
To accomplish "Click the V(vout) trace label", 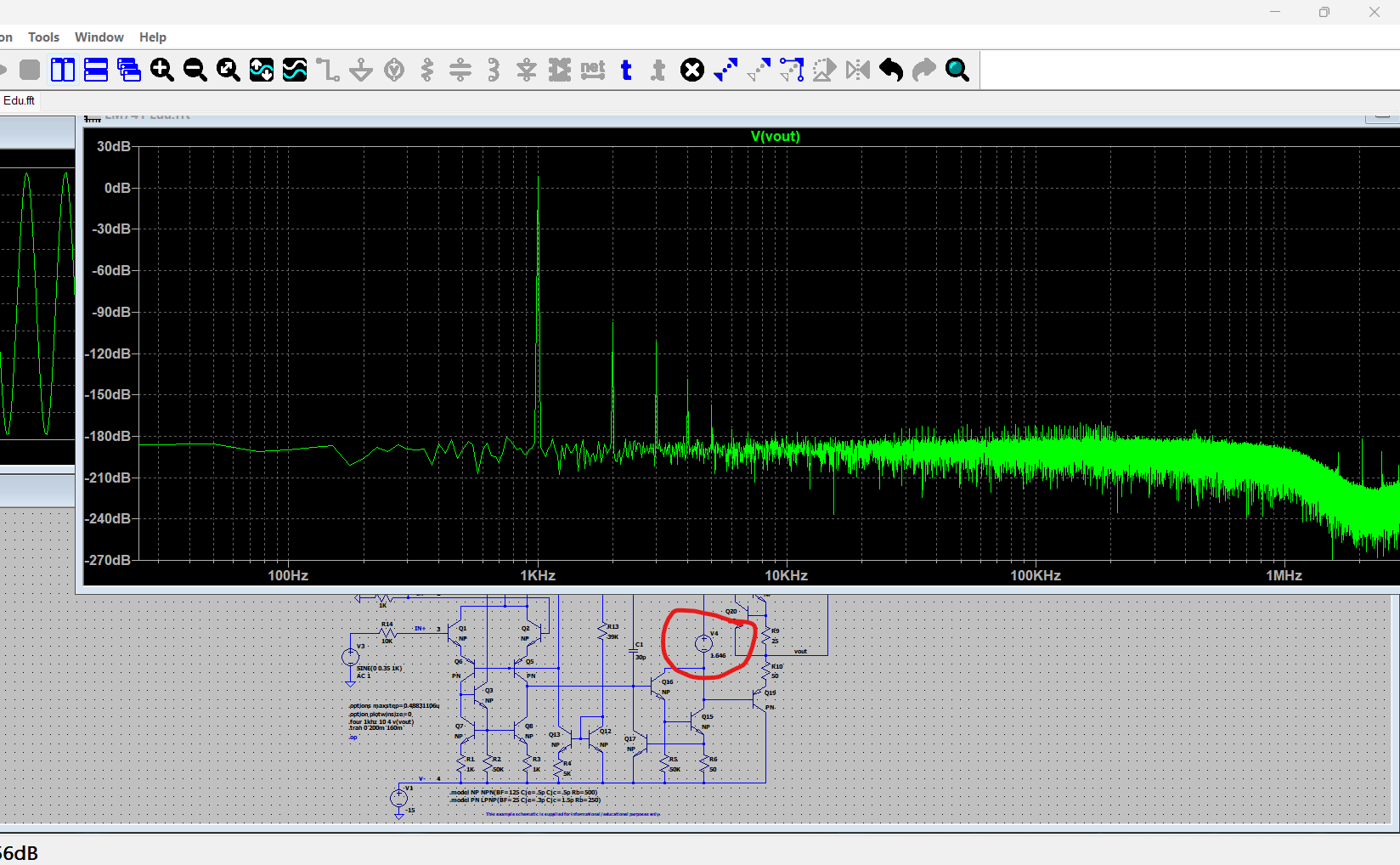I will (775, 136).
